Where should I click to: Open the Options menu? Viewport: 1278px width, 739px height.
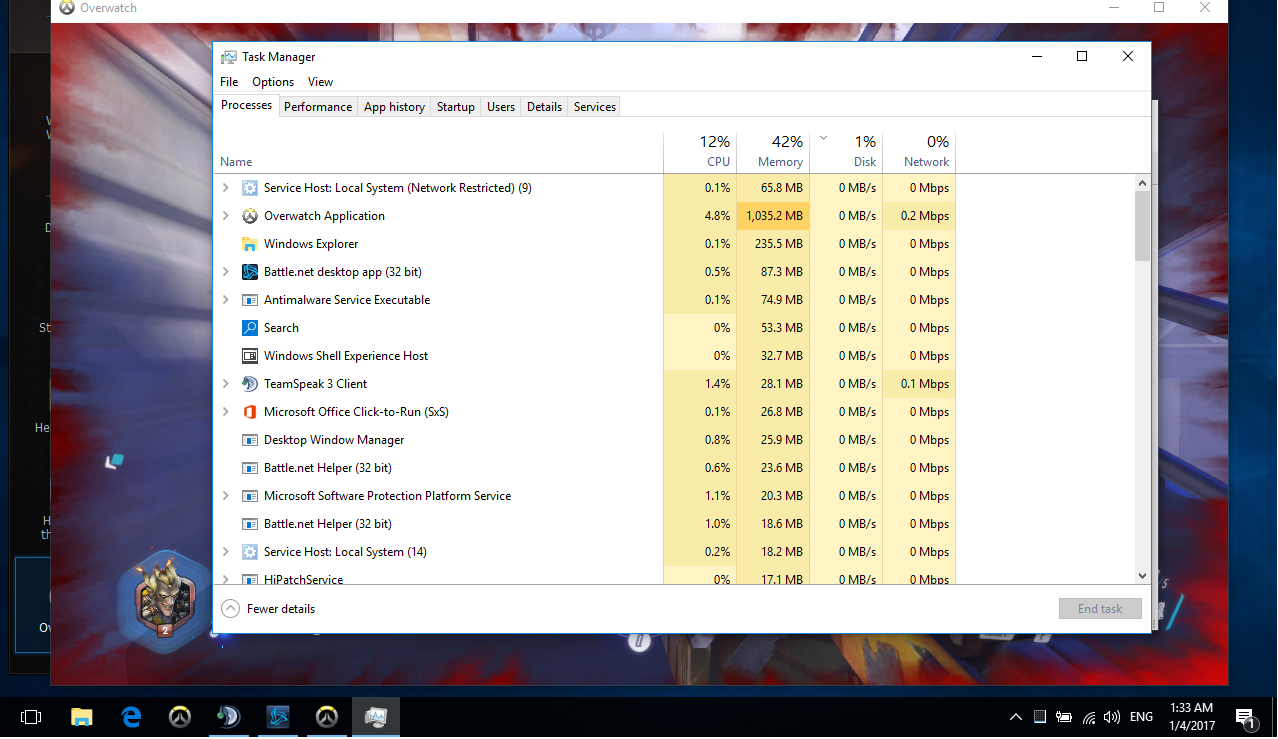click(x=273, y=82)
